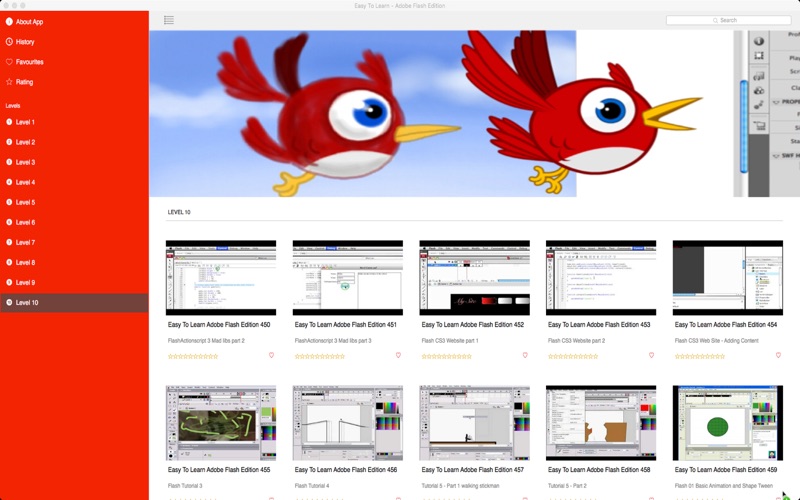Open title Easy To Learn Adobe Flash Edition 452
Viewport: 800px width, 500px height.
[x=472, y=324]
